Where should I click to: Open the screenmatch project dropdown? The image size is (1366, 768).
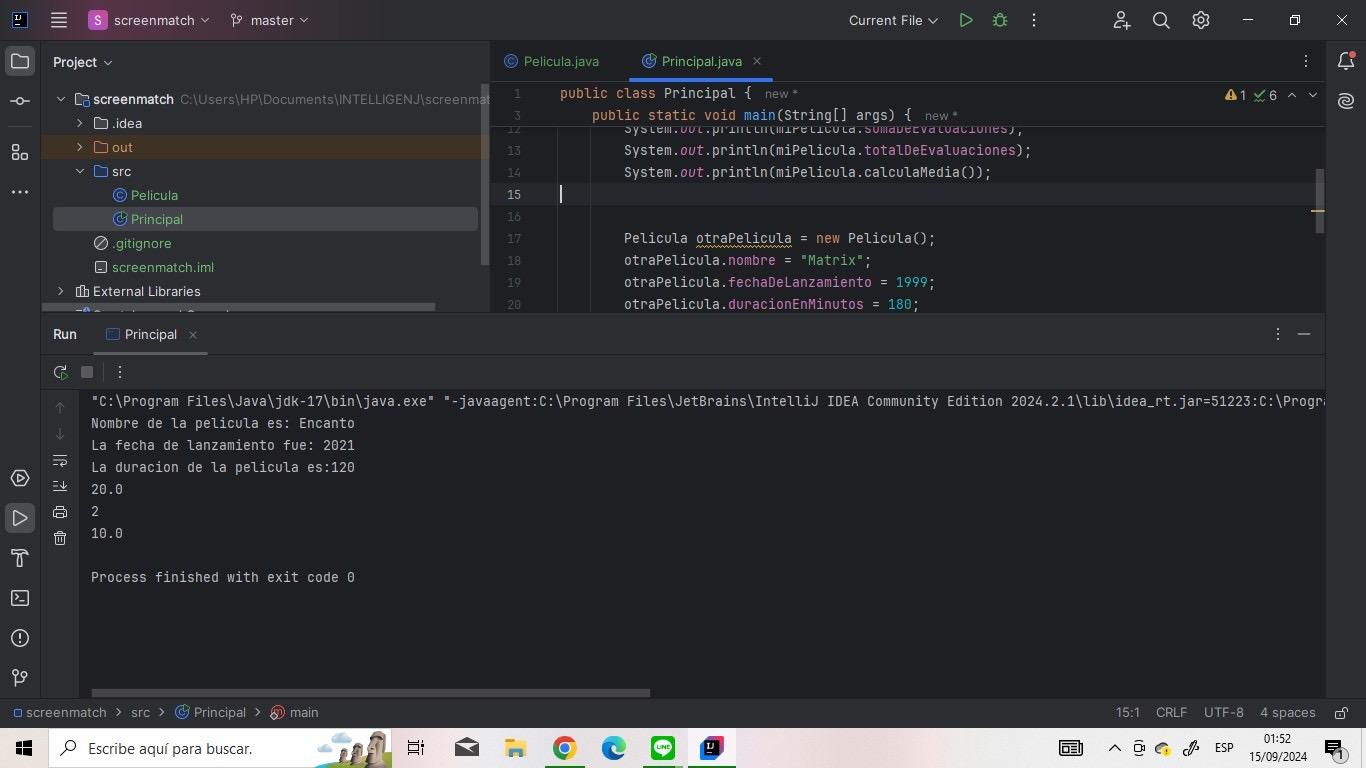tap(149, 20)
